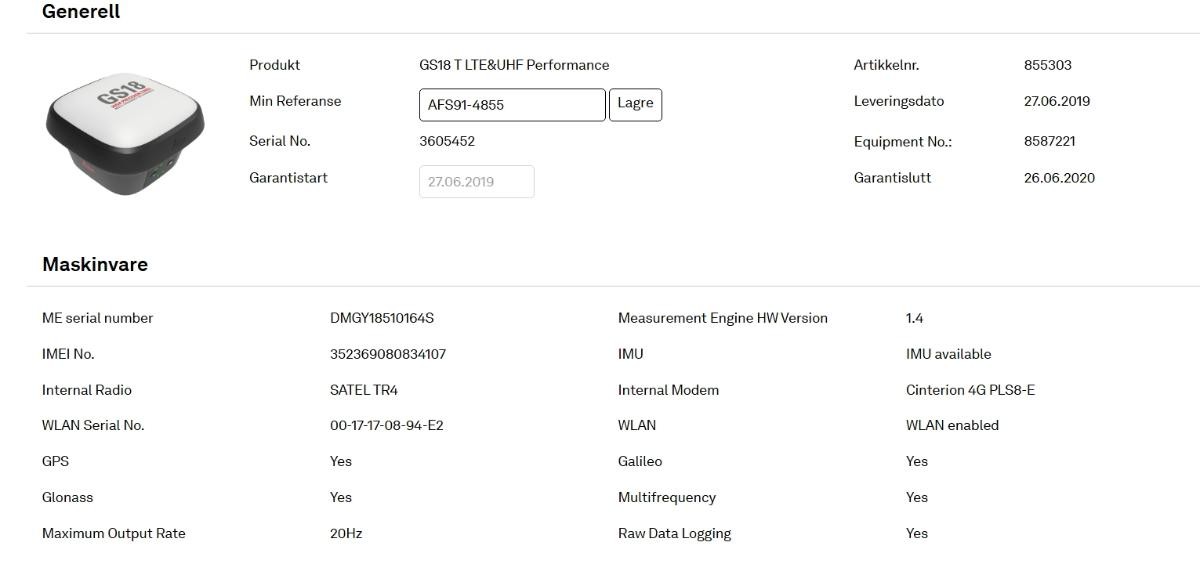Click the Internal Radio label
This screenshot has width=1200, height=582.
click(87, 390)
